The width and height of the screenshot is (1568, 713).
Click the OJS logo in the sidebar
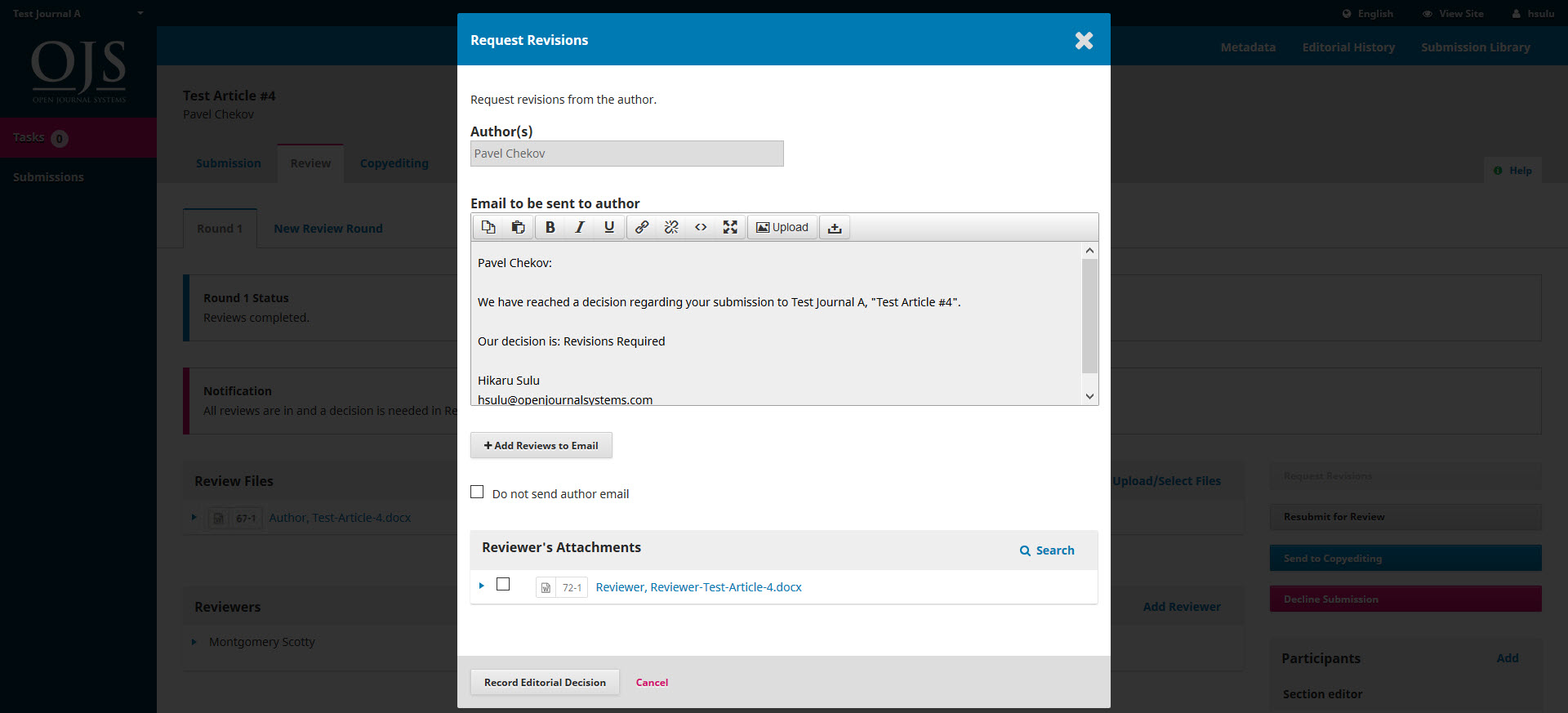point(78,71)
